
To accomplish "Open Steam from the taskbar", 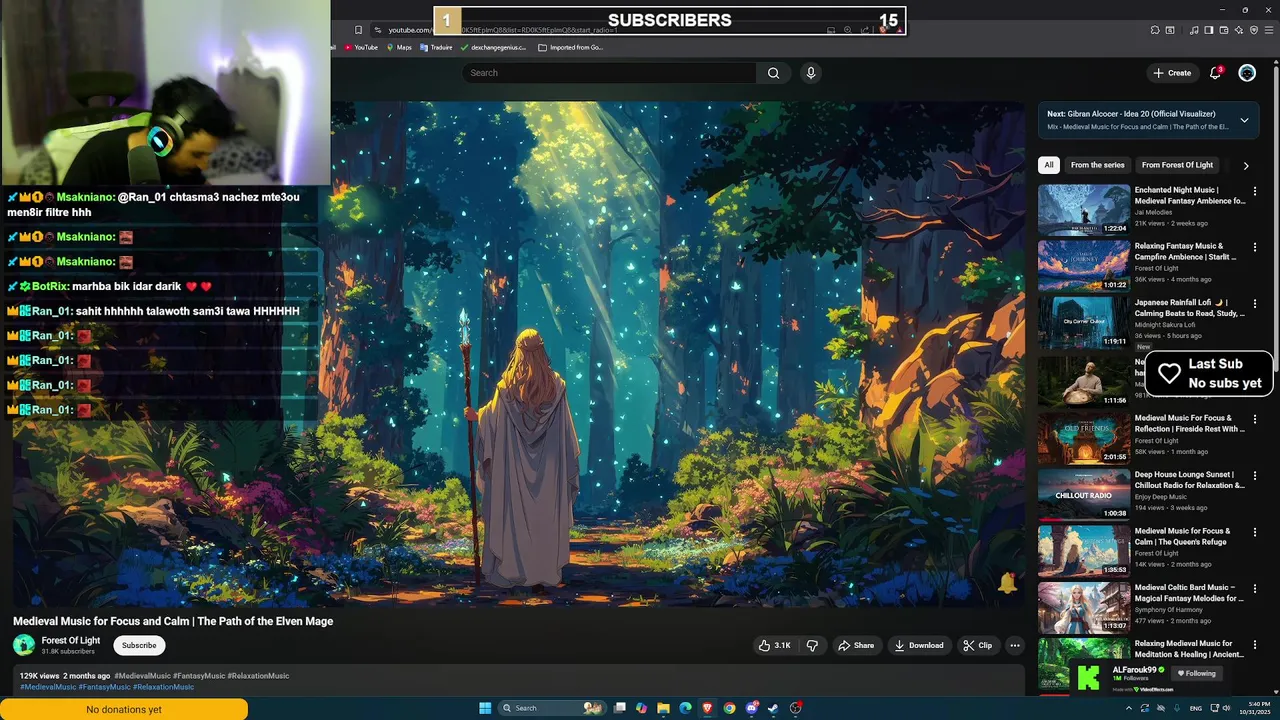I will pyautogui.click(x=773, y=708).
